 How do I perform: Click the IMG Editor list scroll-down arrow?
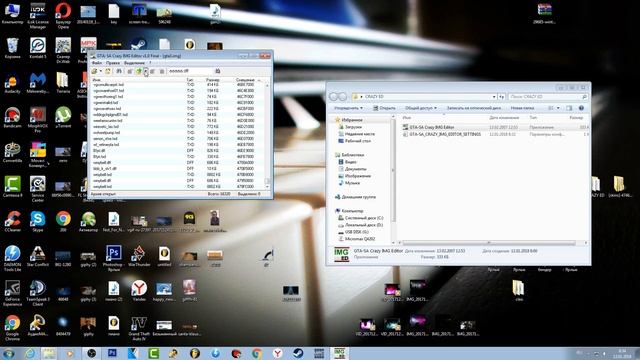point(267,187)
